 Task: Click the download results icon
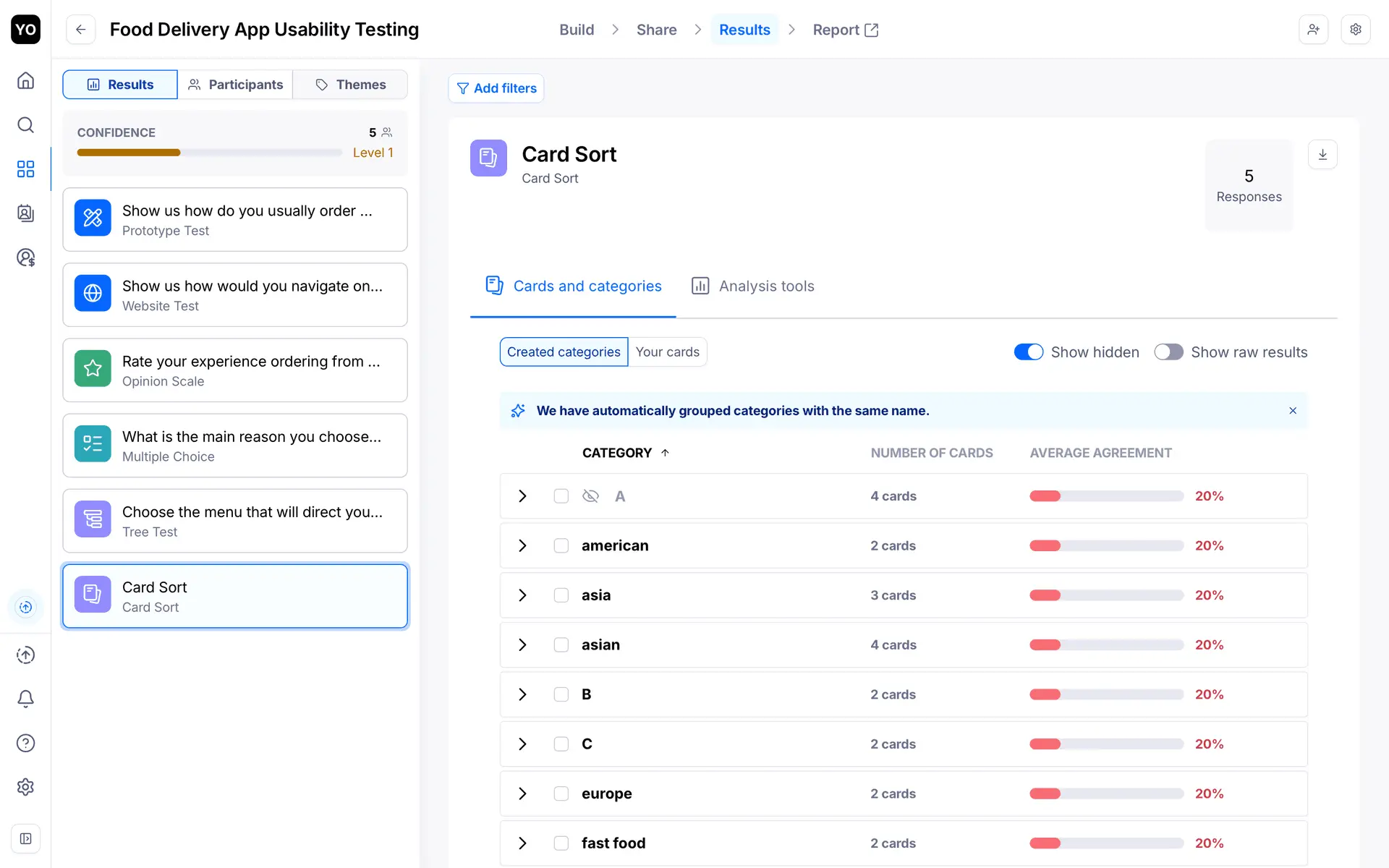[1322, 155]
